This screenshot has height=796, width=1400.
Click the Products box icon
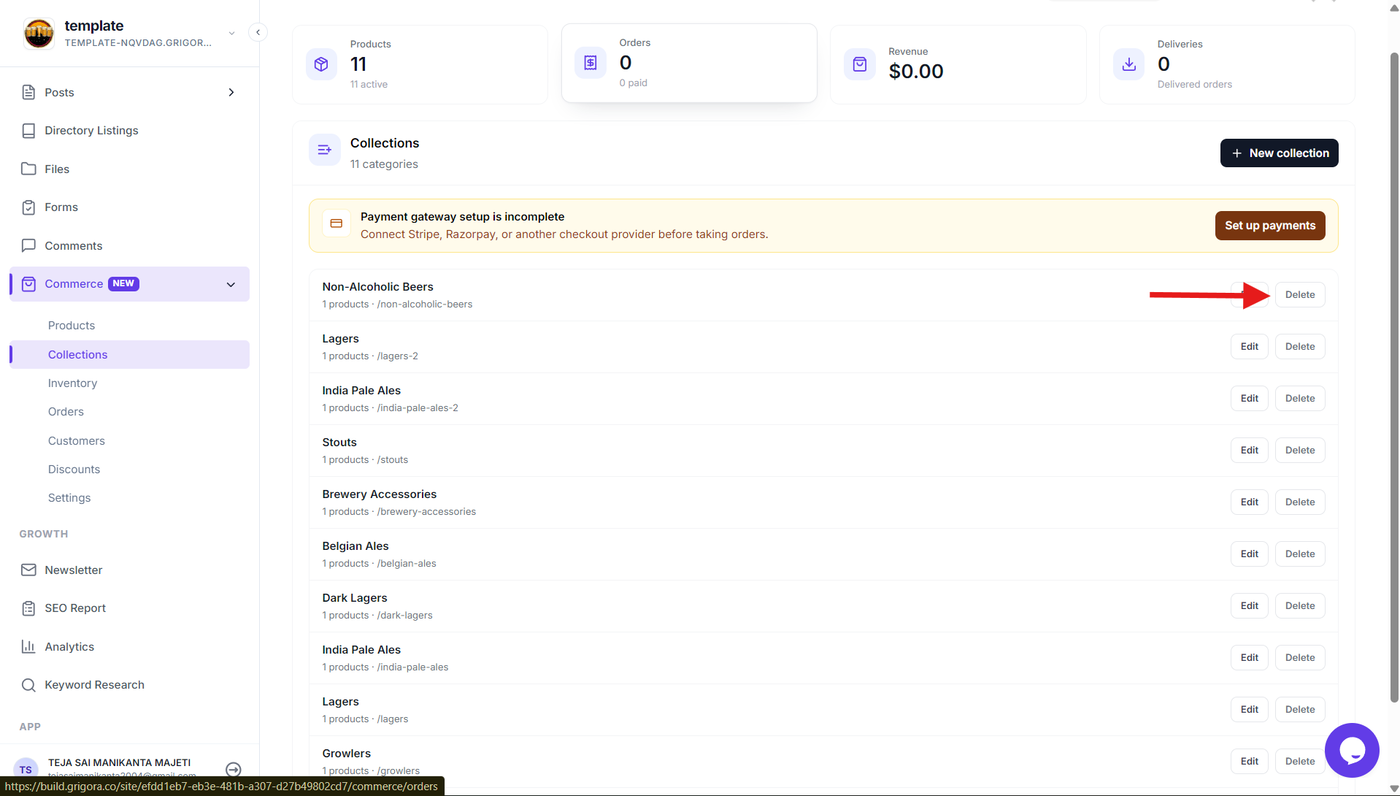tap(321, 64)
